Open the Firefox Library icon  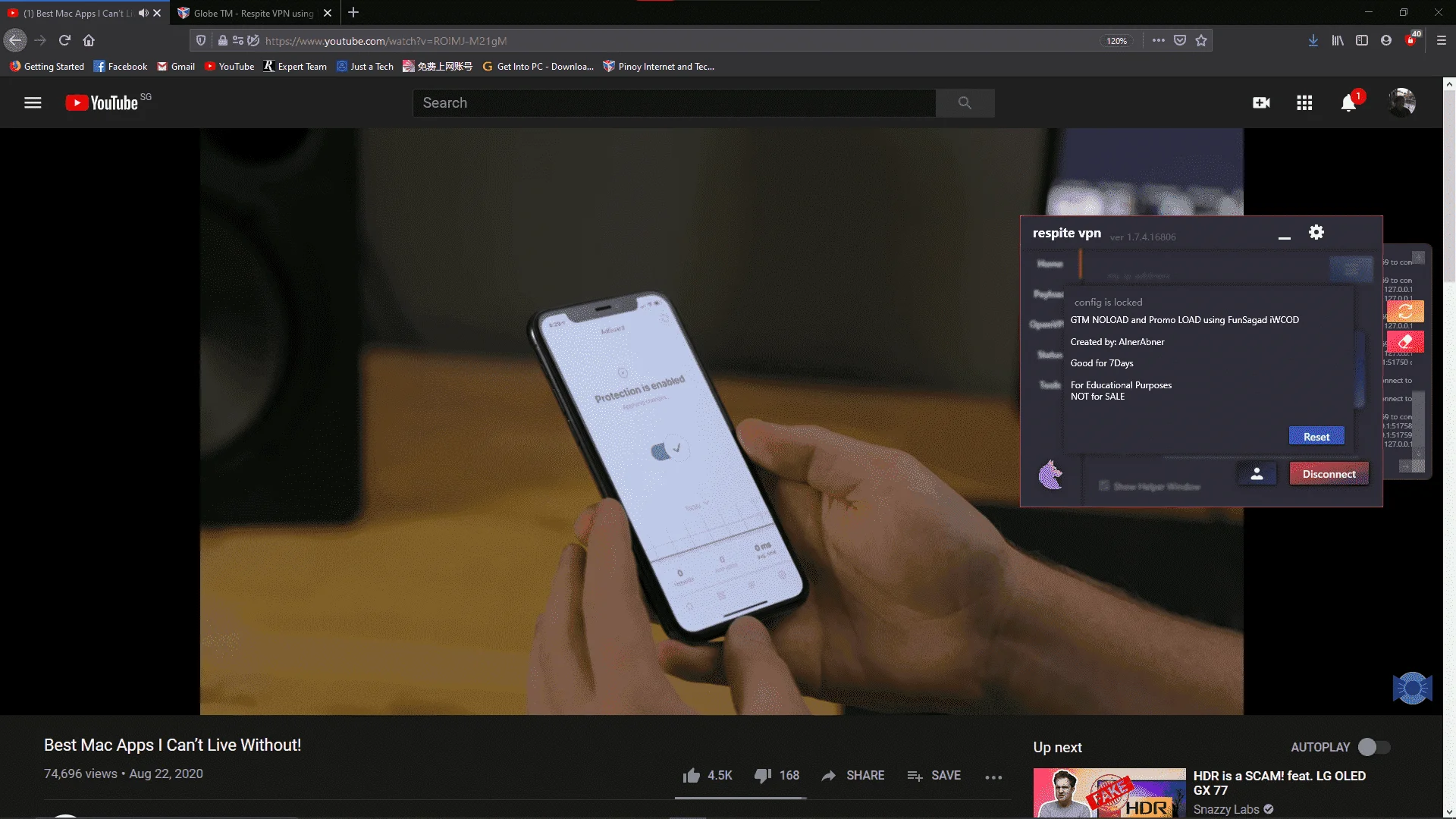(x=1338, y=41)
